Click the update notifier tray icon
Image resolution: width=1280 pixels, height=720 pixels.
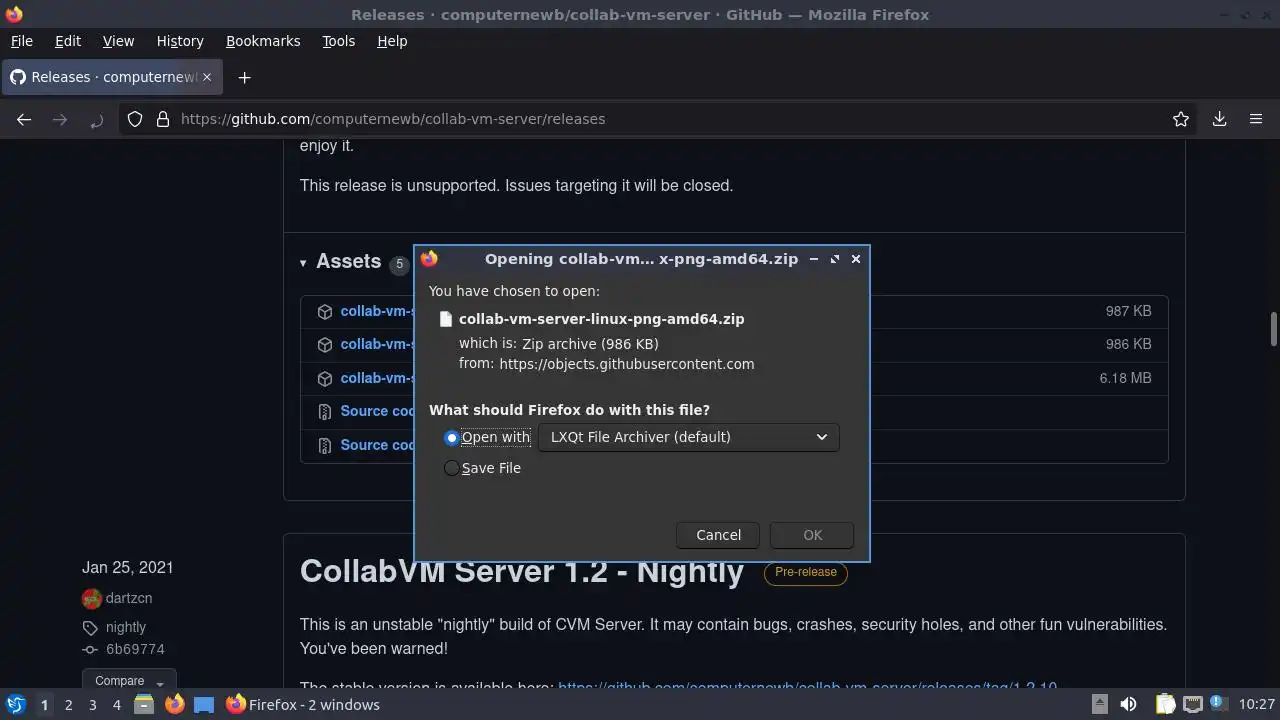[1218, 704]
